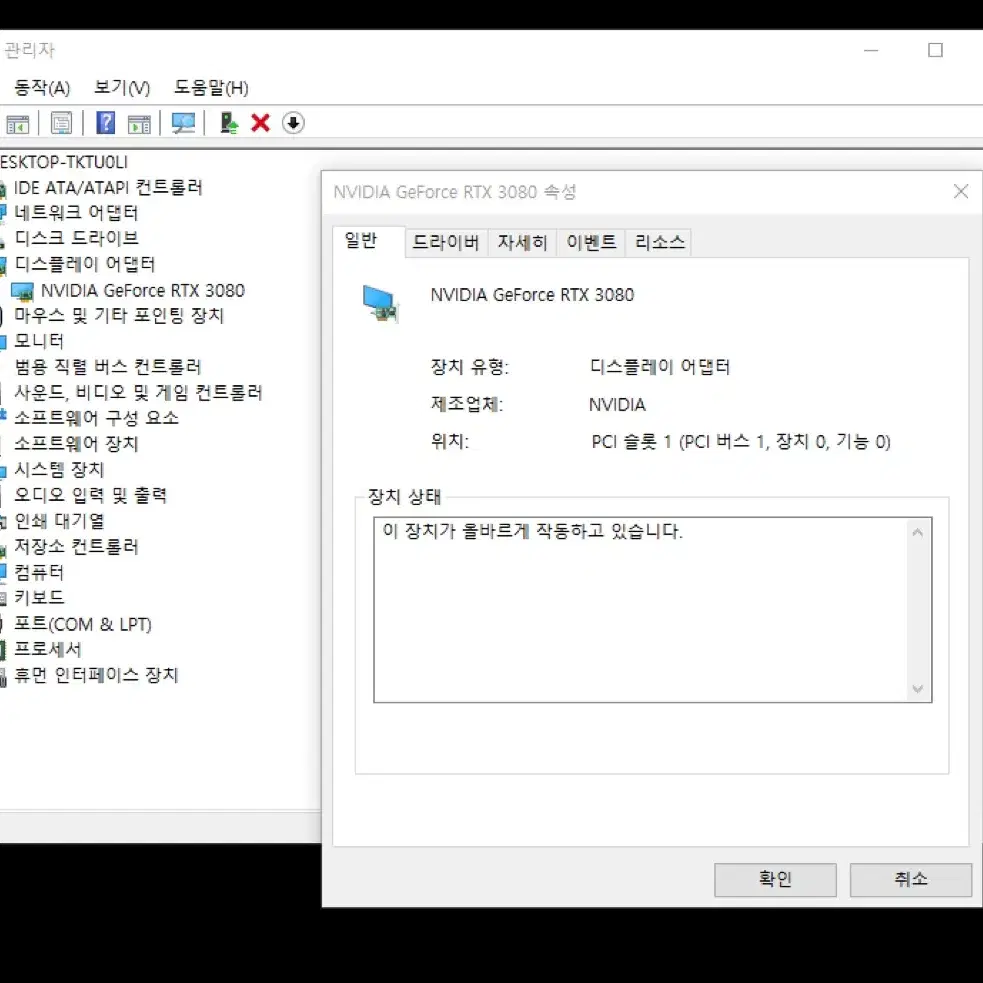Open the blue question mark help icon
Image resolution: width=983 pixels, height=983 pixels.
(105, 123)
